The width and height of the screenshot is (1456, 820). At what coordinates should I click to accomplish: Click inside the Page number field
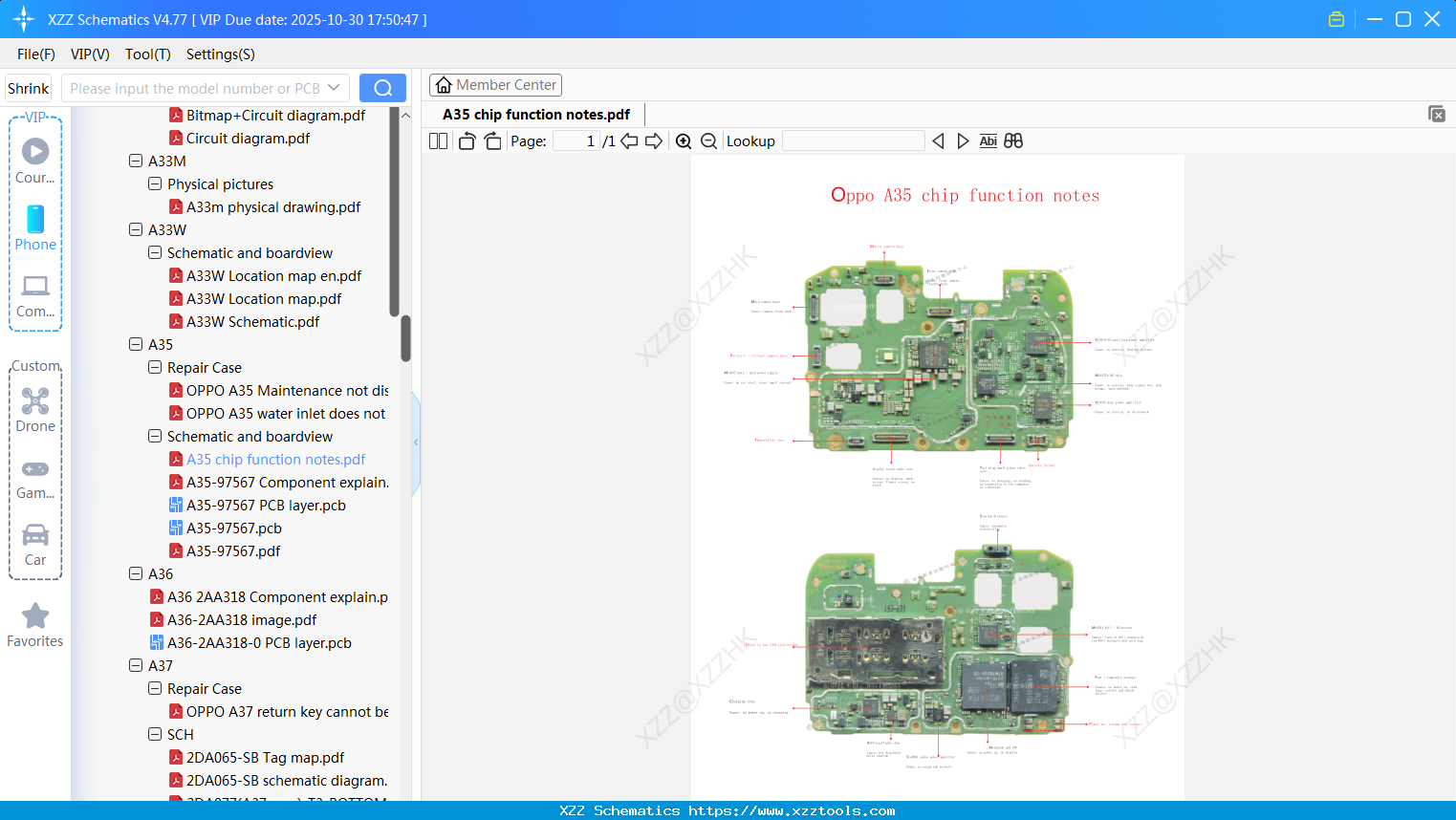[x=575, y=140]
